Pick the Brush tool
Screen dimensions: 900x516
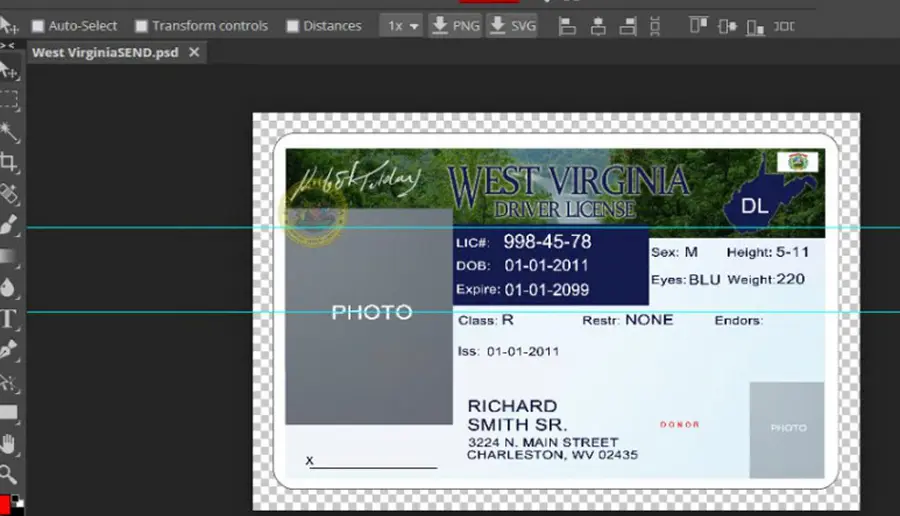9,225
